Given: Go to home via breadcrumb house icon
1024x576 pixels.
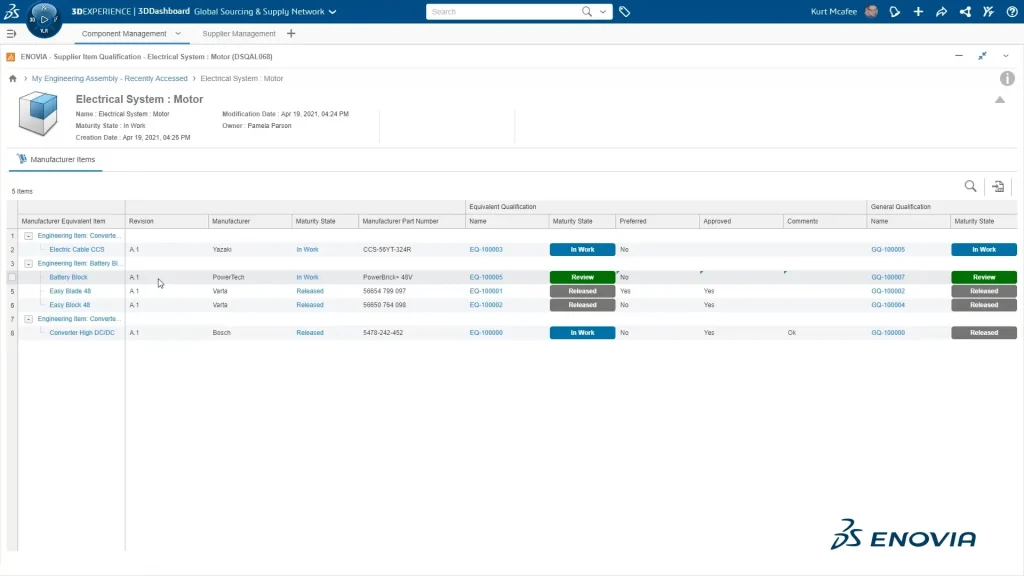Looking at the screenshot, I should [x=12, y=78].
